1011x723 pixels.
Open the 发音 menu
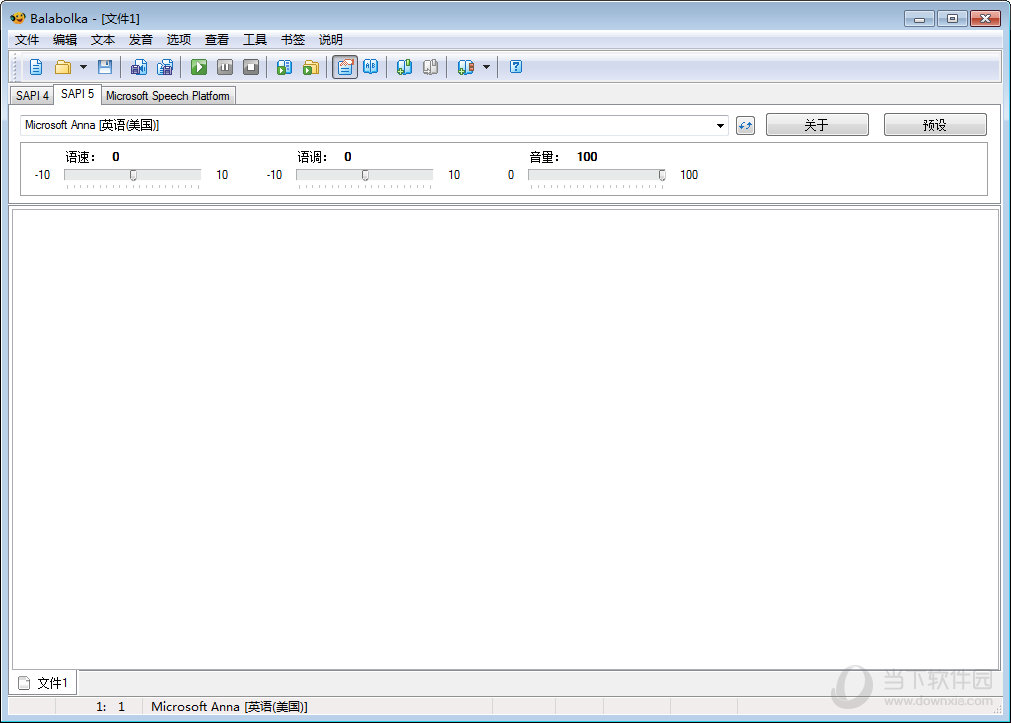coord(141,39)
